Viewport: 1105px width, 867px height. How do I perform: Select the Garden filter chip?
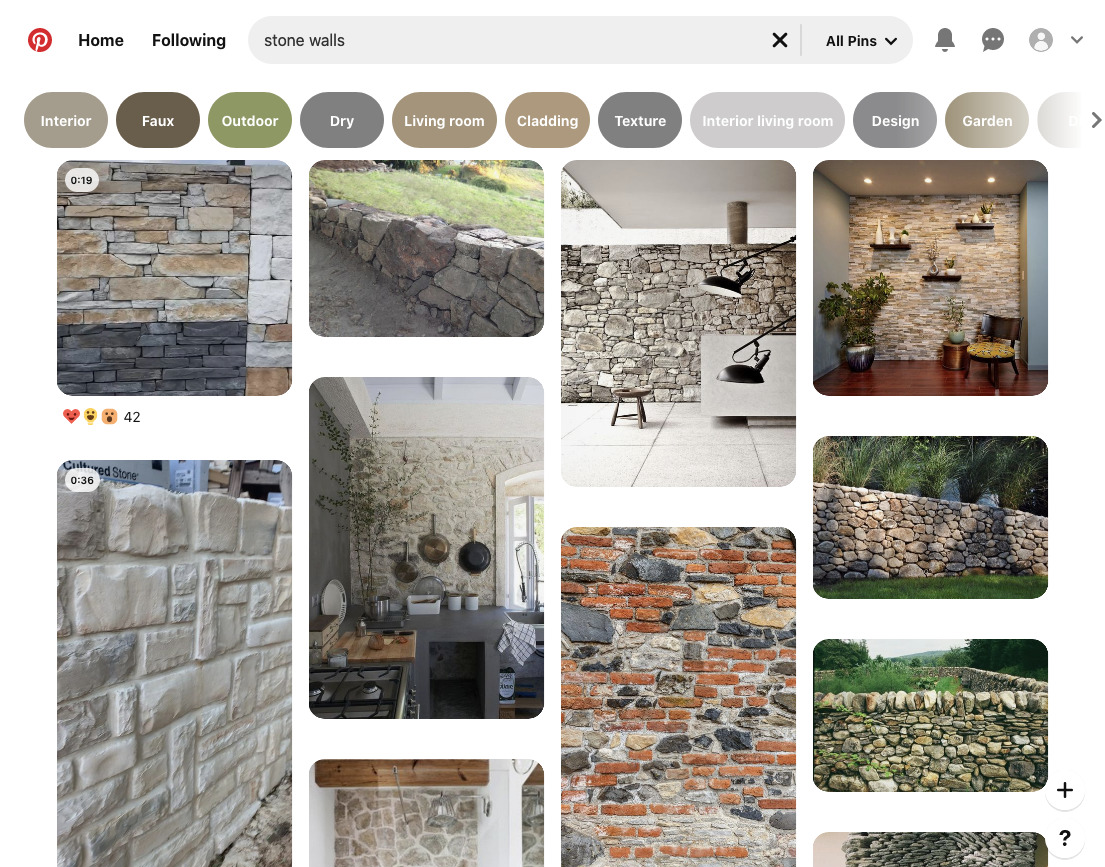[x=987, y=120]
